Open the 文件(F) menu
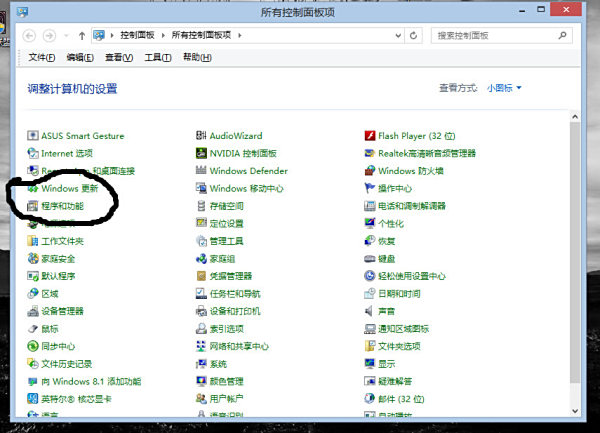600x433 pixels. [42, 57]
